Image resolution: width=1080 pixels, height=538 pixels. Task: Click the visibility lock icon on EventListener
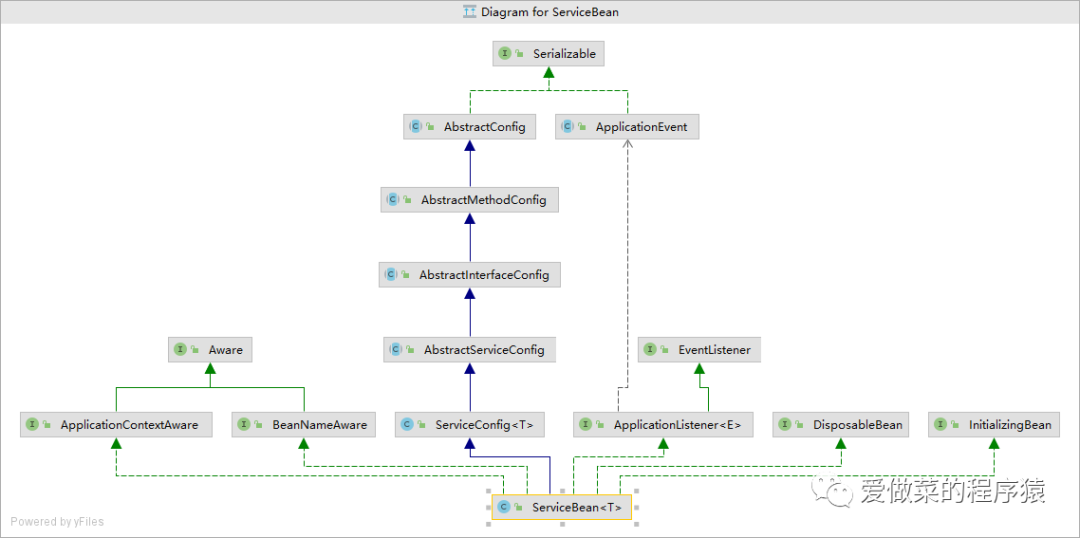point(665,351)
